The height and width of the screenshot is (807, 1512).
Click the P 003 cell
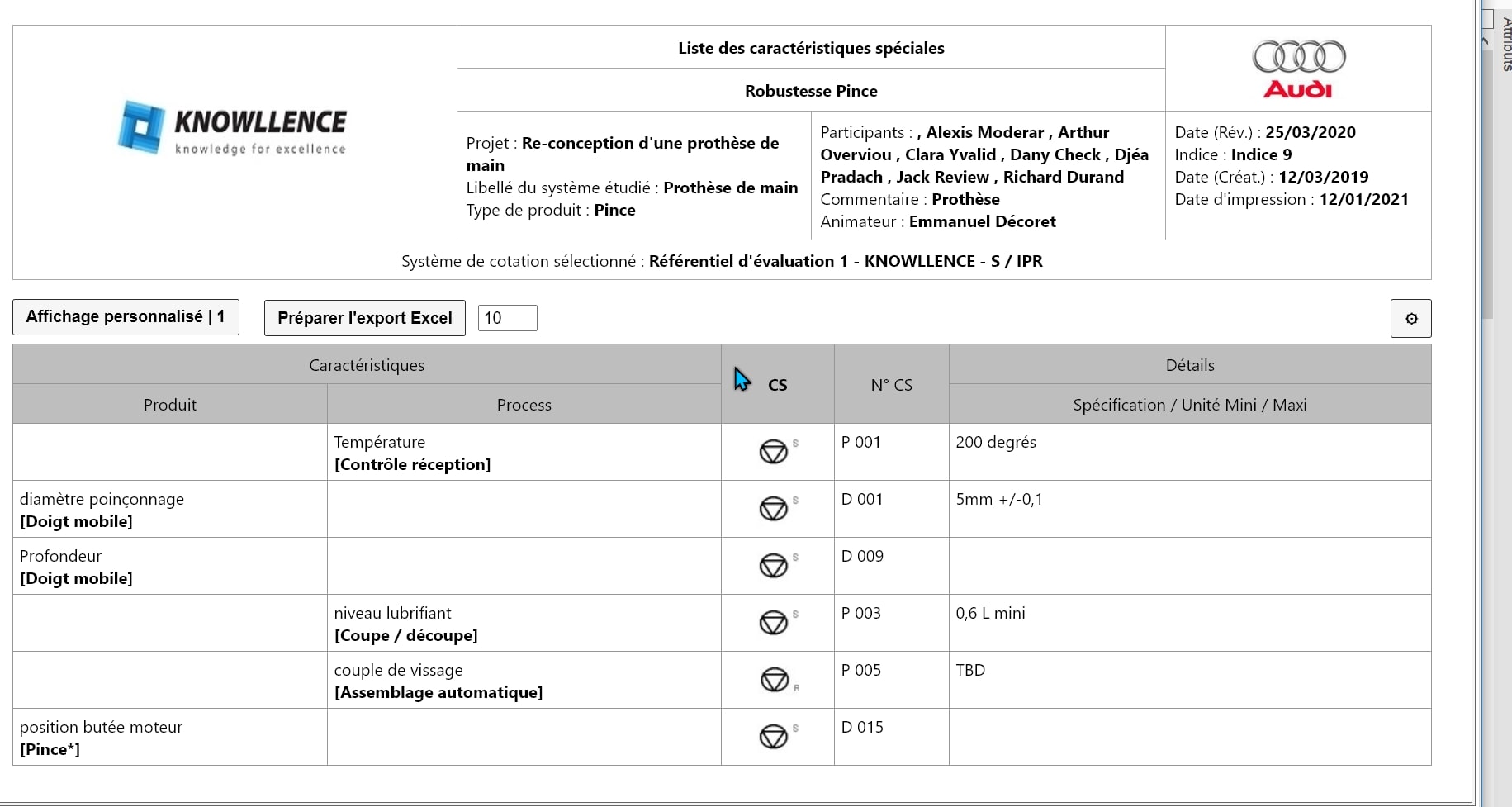coord(892,624)
